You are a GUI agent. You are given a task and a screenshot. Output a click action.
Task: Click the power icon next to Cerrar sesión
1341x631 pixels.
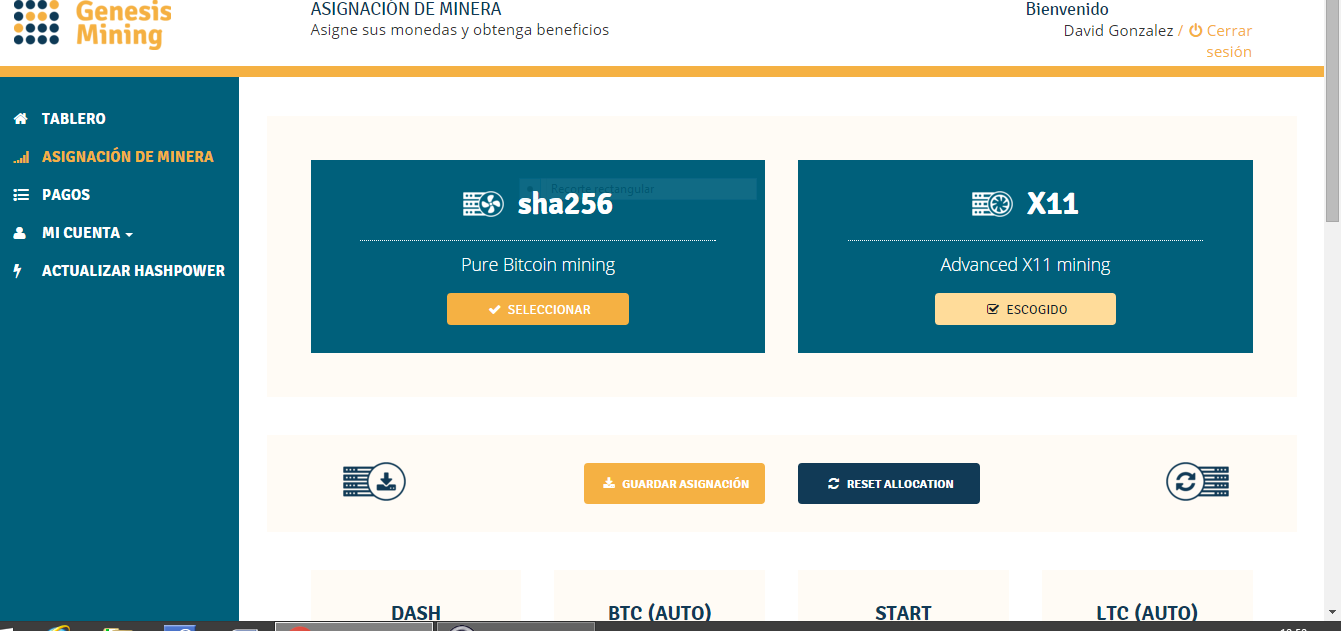click(x=1195, y=31)
